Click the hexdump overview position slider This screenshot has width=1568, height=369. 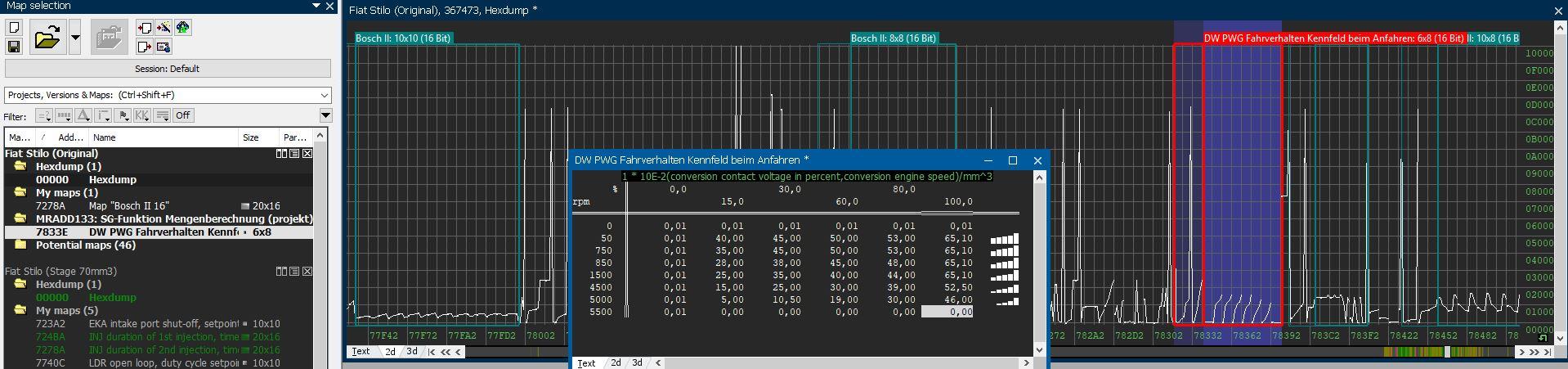tap(1446, 352)
